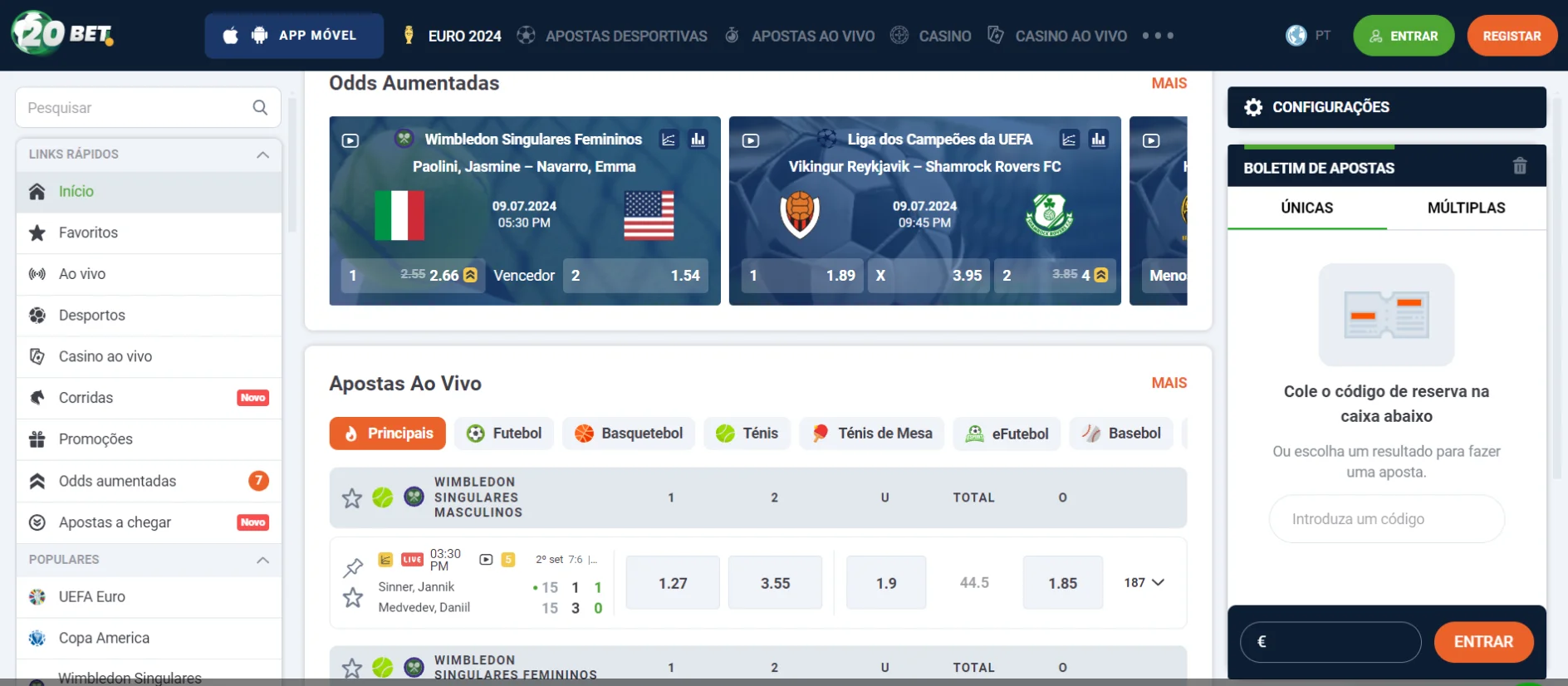
Task: Favorite the Sinner–Medvedev match star
Action: click(x=353, y=598)
